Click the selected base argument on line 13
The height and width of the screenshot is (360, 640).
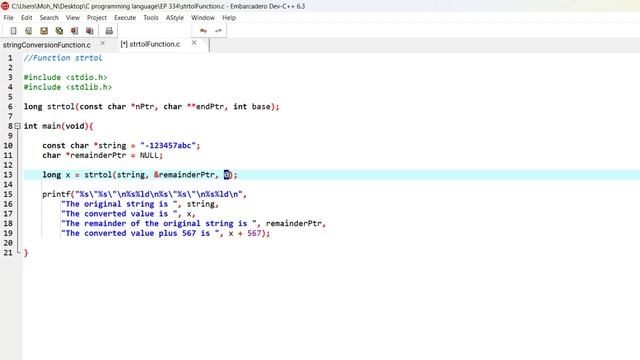click(x=227, y=175)
